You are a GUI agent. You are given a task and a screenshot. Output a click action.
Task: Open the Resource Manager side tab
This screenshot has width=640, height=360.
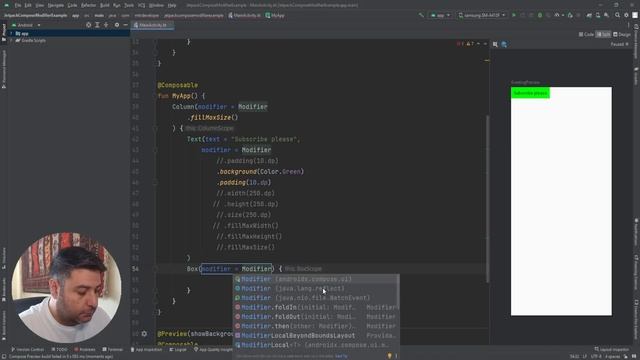(x=4, y=69)
